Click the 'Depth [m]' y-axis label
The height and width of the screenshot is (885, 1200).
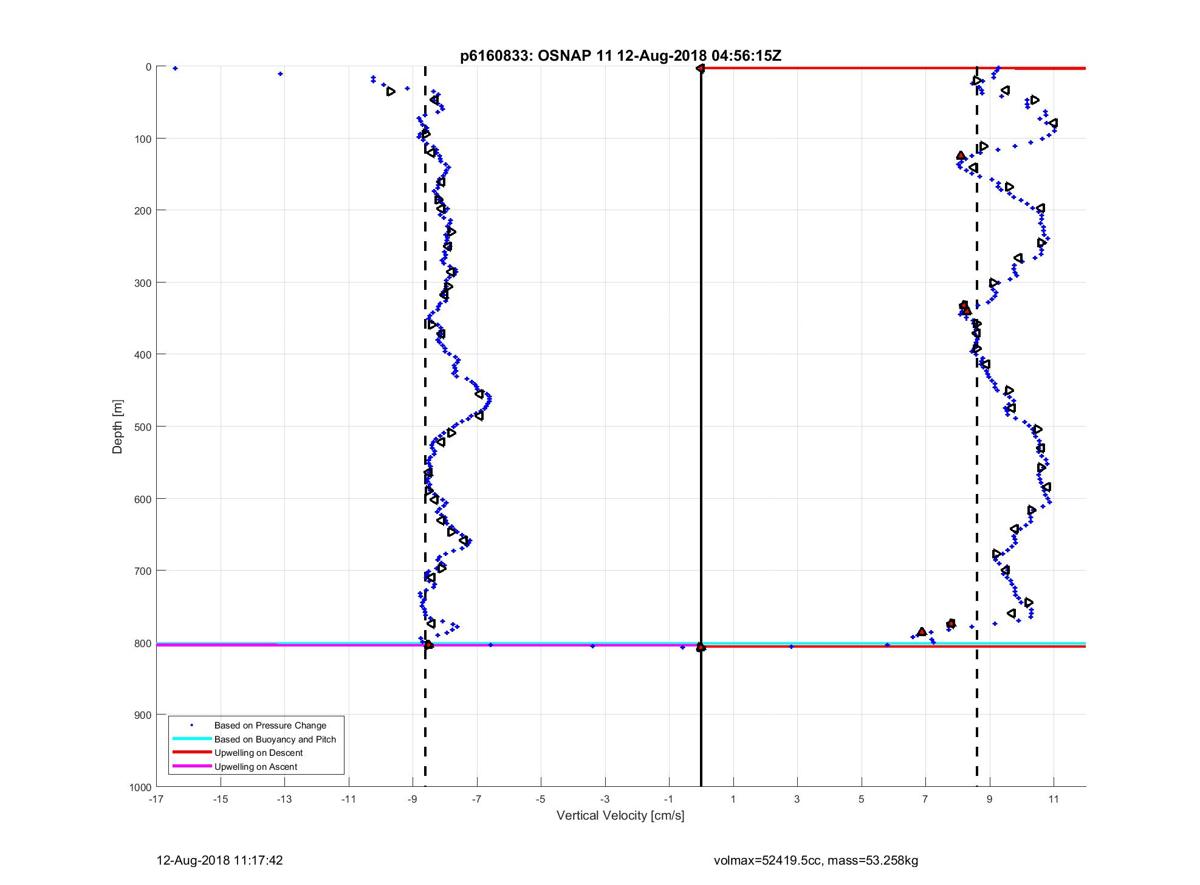pyautogui.click(x=118, y=426)
